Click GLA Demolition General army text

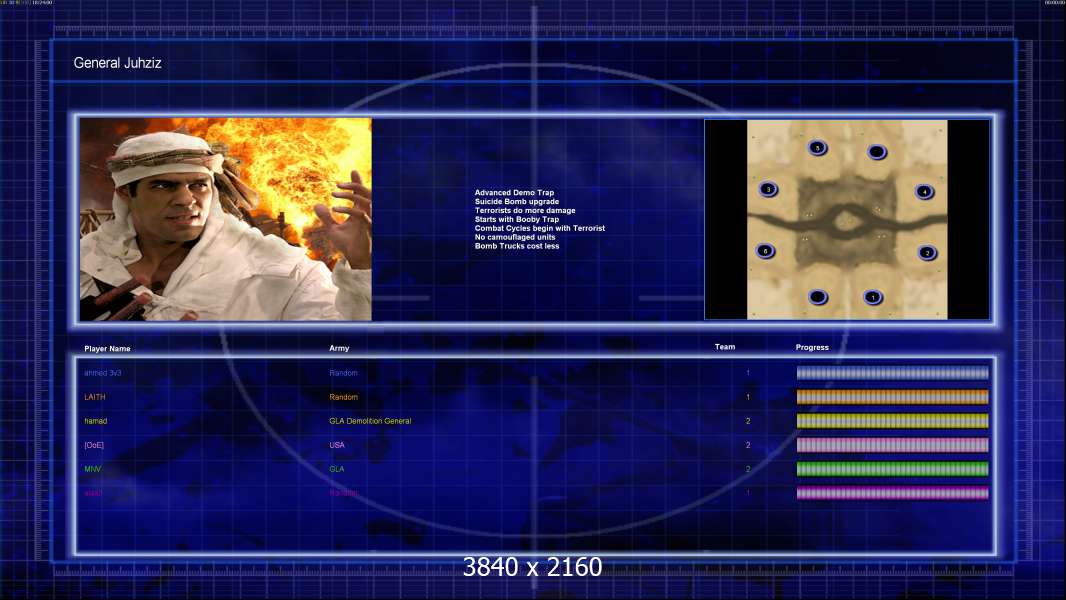click(x=370, y=421)
